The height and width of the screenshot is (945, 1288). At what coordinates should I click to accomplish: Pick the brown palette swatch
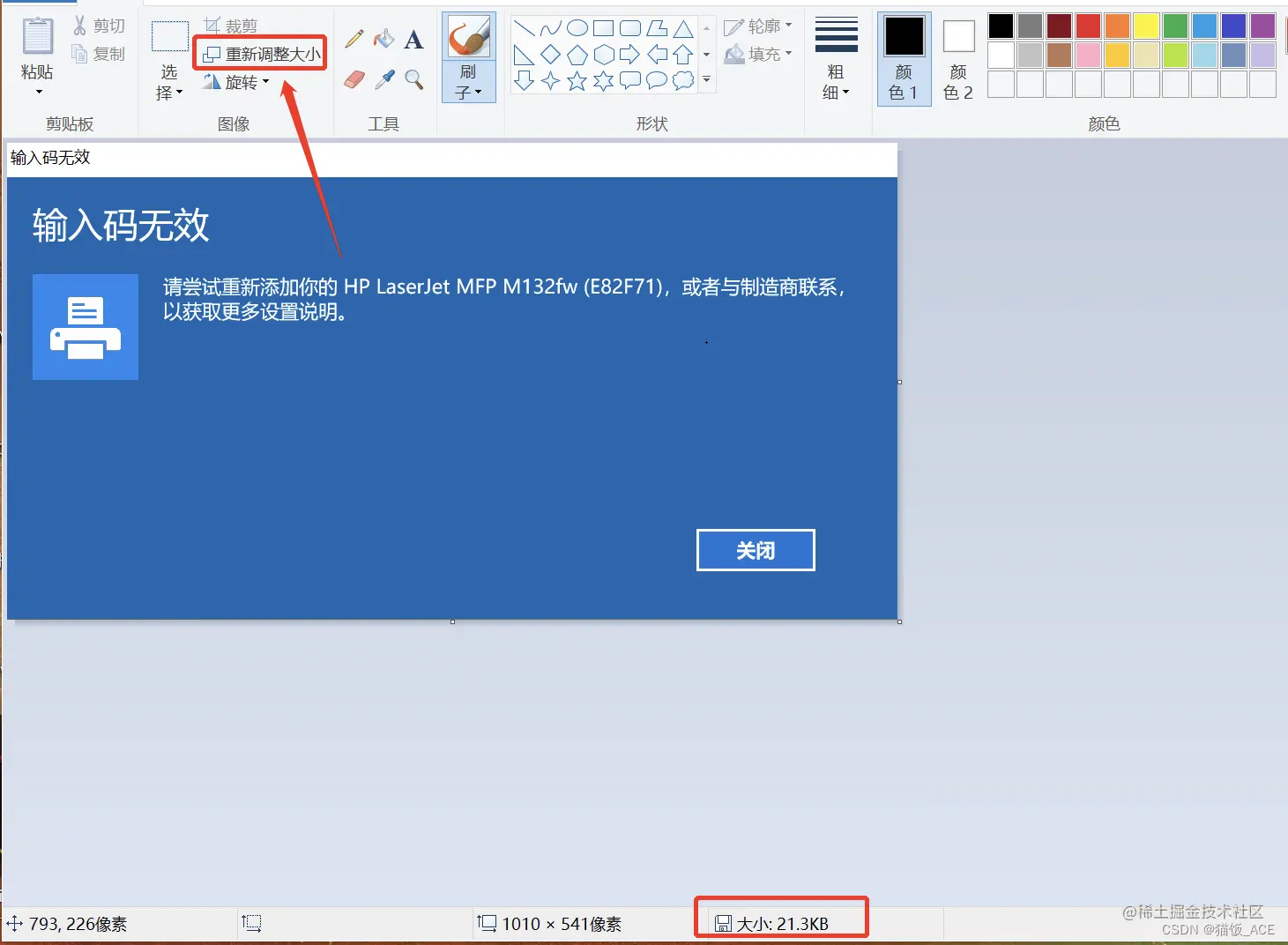click(x=1059, y=56)
